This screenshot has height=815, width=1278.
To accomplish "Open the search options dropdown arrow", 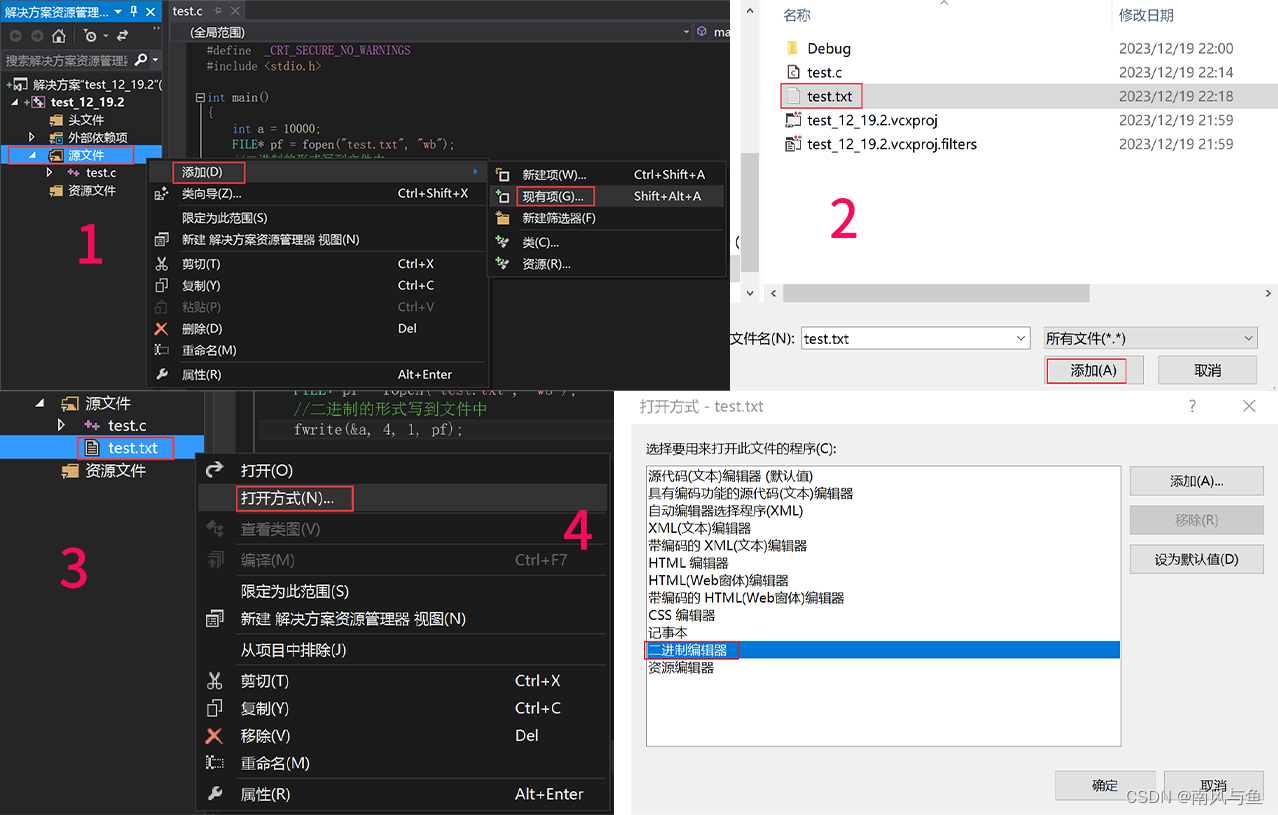I will [155, 60].
